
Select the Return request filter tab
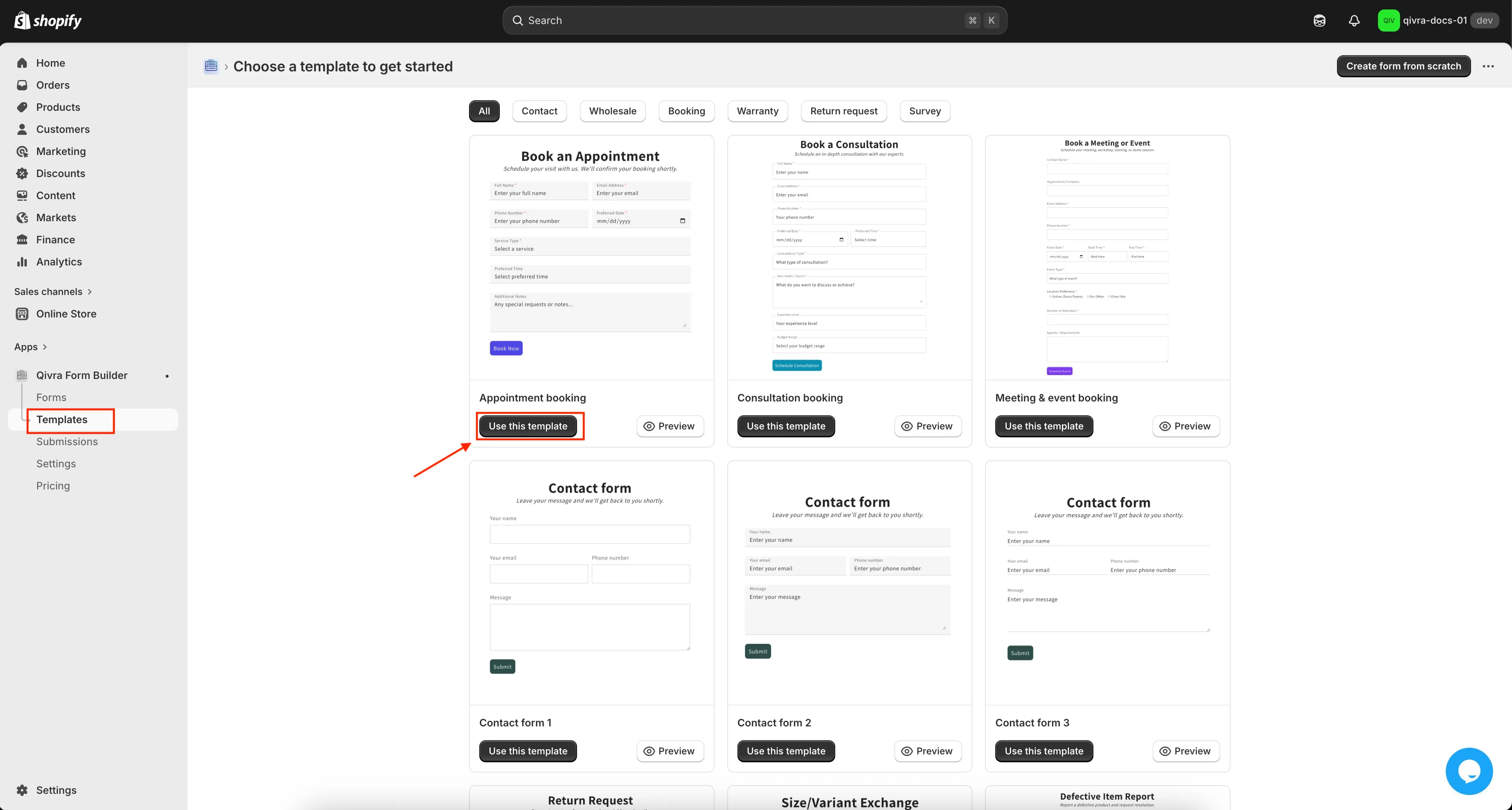(x=844, y=111)
